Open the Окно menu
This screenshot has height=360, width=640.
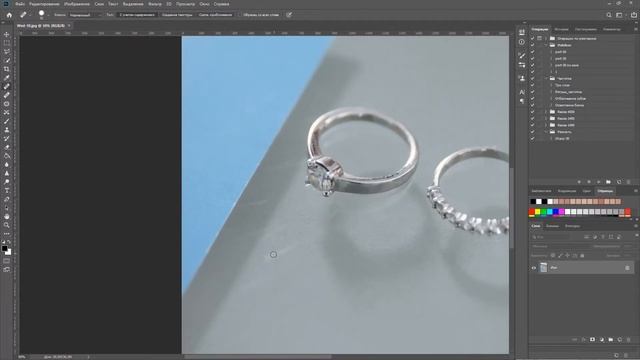pos(204,4)
